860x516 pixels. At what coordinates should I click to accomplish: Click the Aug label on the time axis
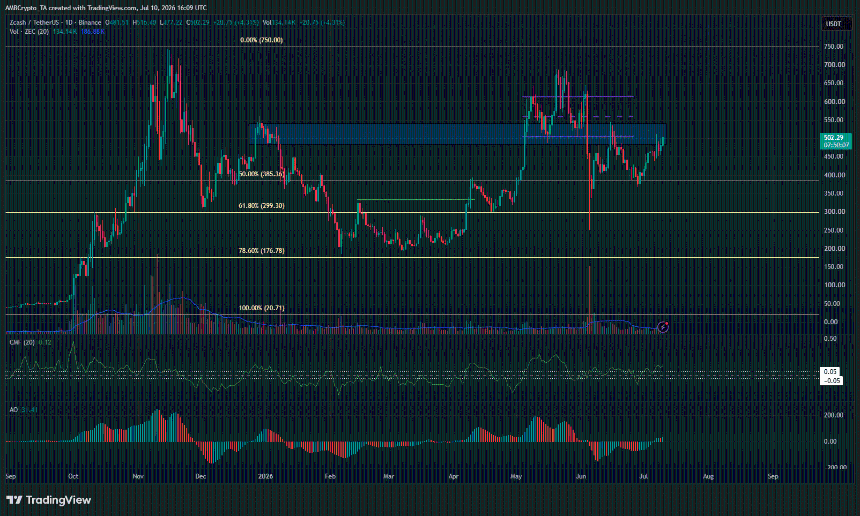pos(708,476)
